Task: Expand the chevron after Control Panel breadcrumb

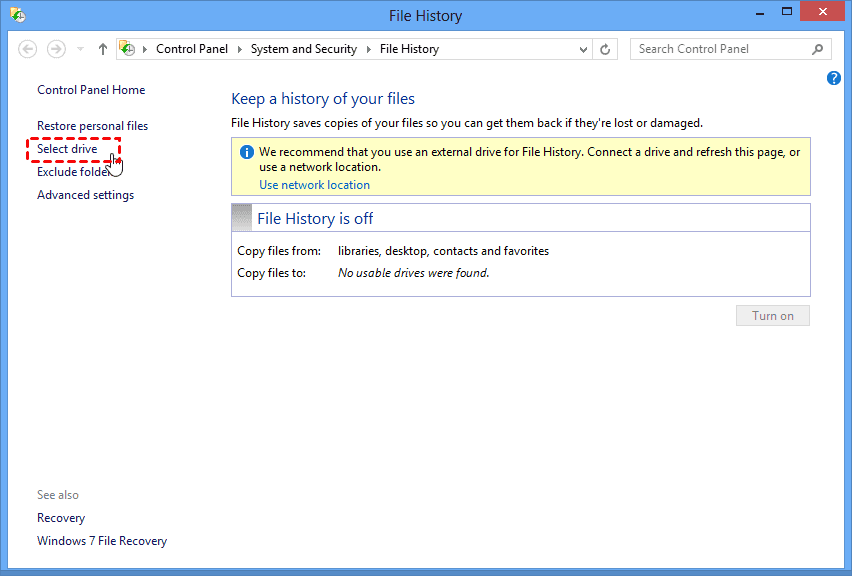Action: (x=240, y=49)
